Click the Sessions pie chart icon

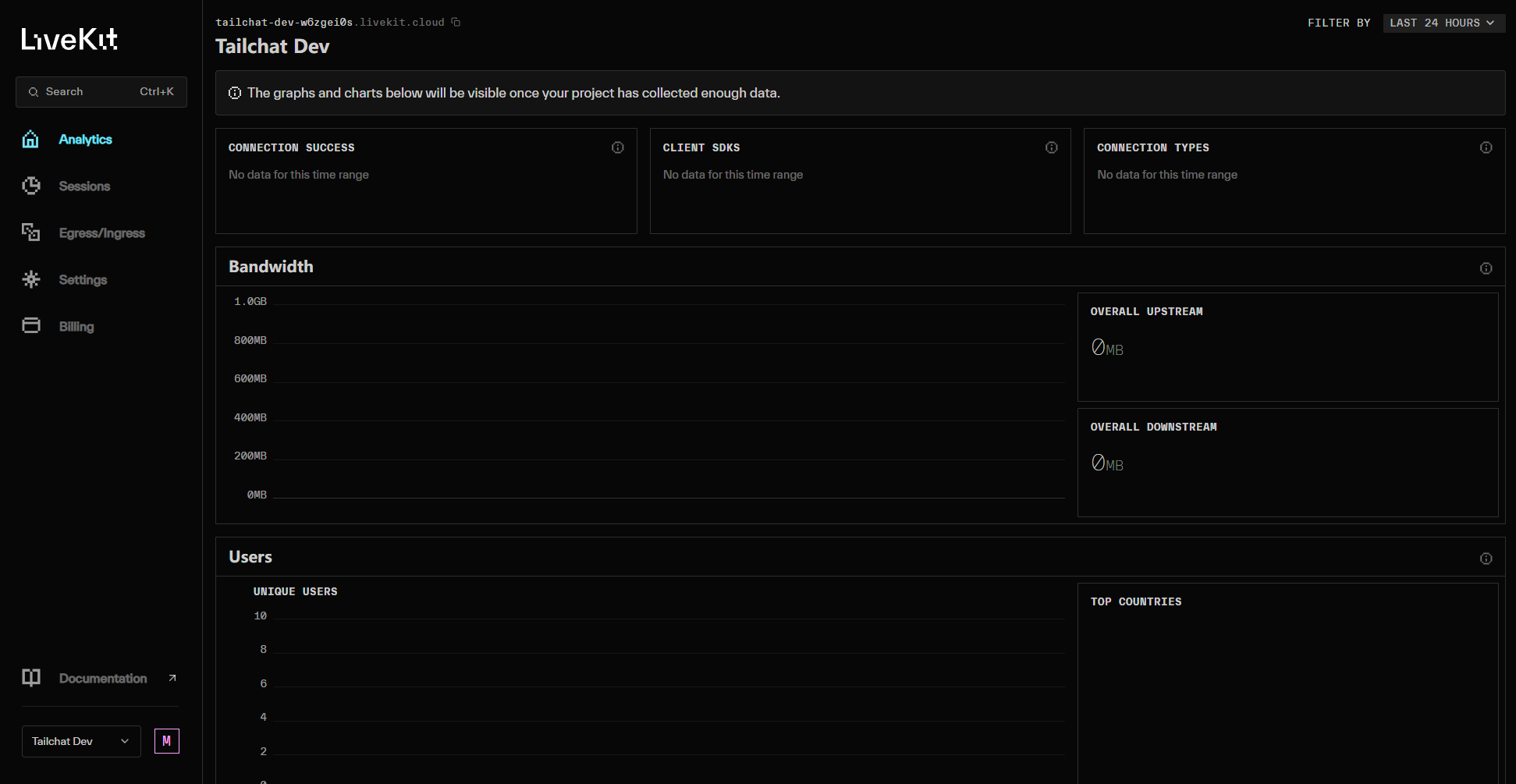30,186
